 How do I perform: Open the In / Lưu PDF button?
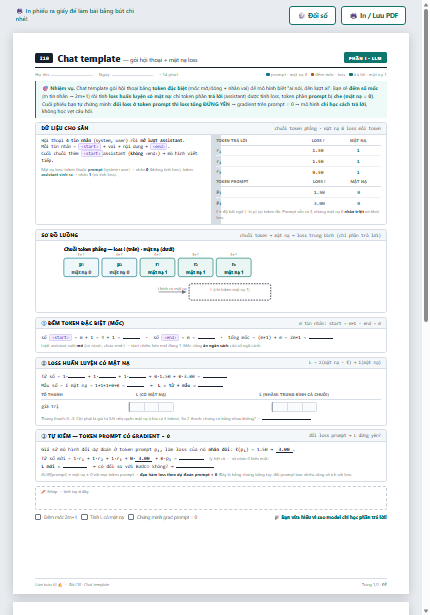373,16
